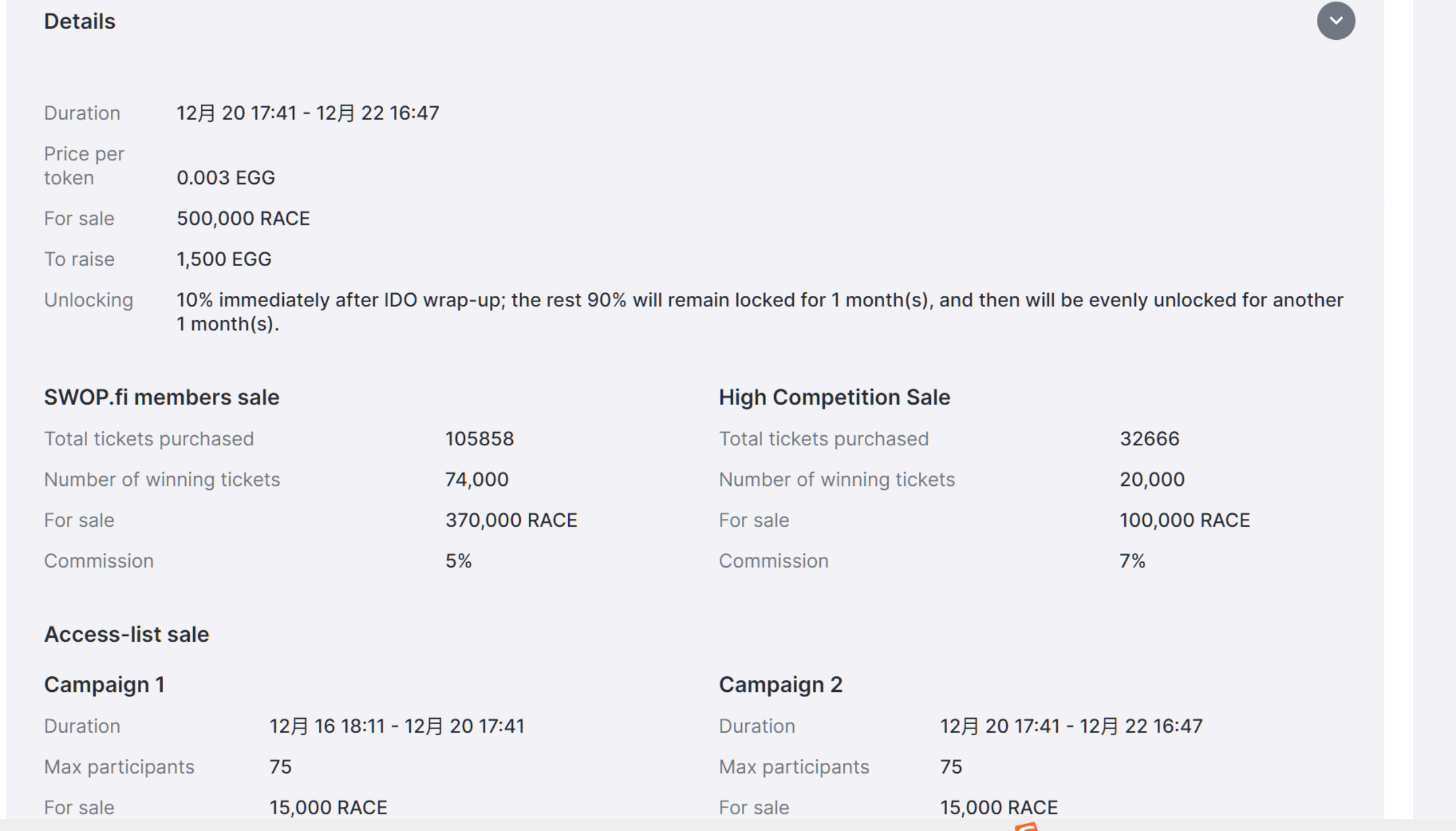Viewport: 1456px width, 831px height.
Task: Click the 100,000 RACE amount
Action: (1184, 521)
